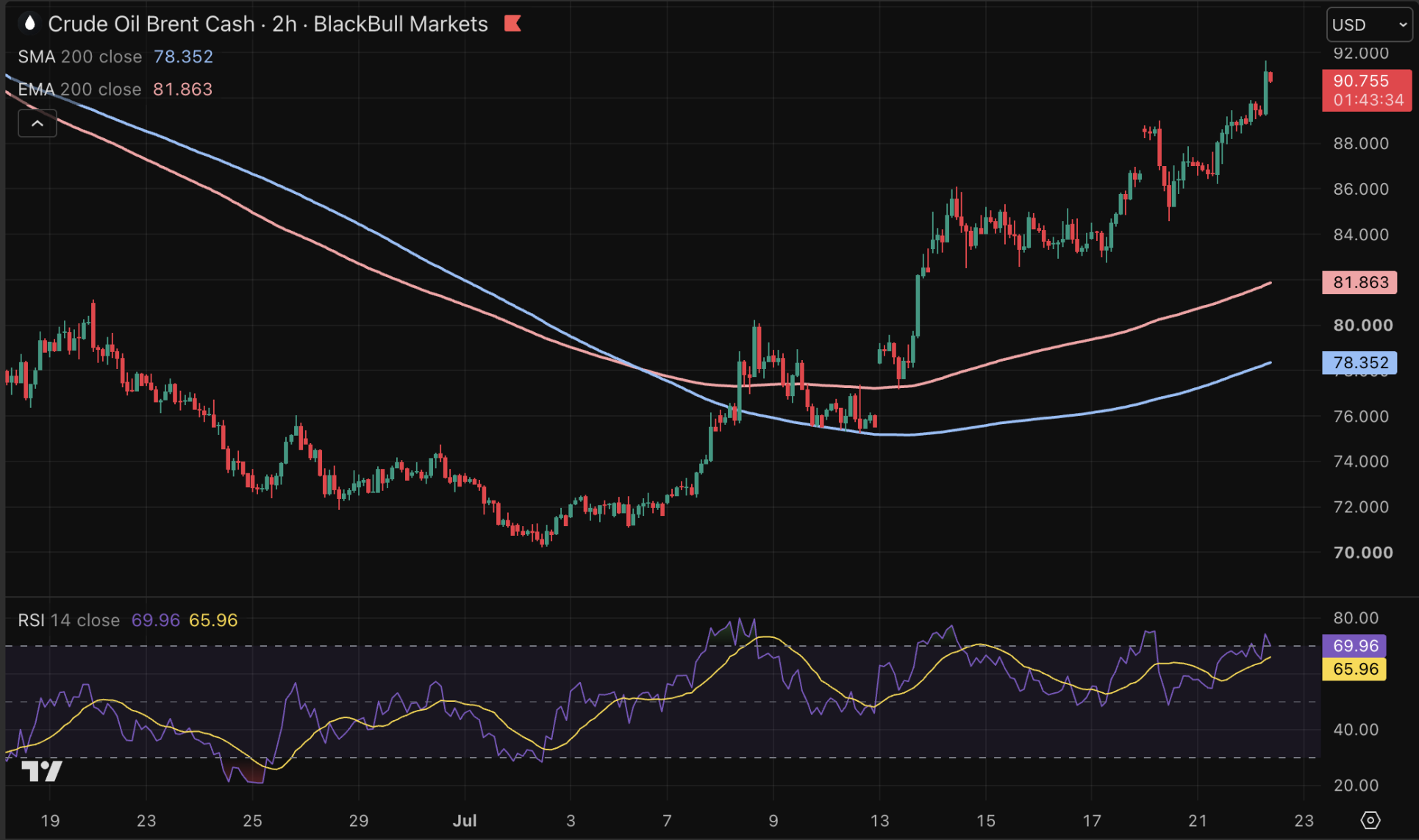The height and width of the screenshot is (840, 1419).
Task: Click the blue 78.352 SMA price label
Action: [x=1359, y=362]
